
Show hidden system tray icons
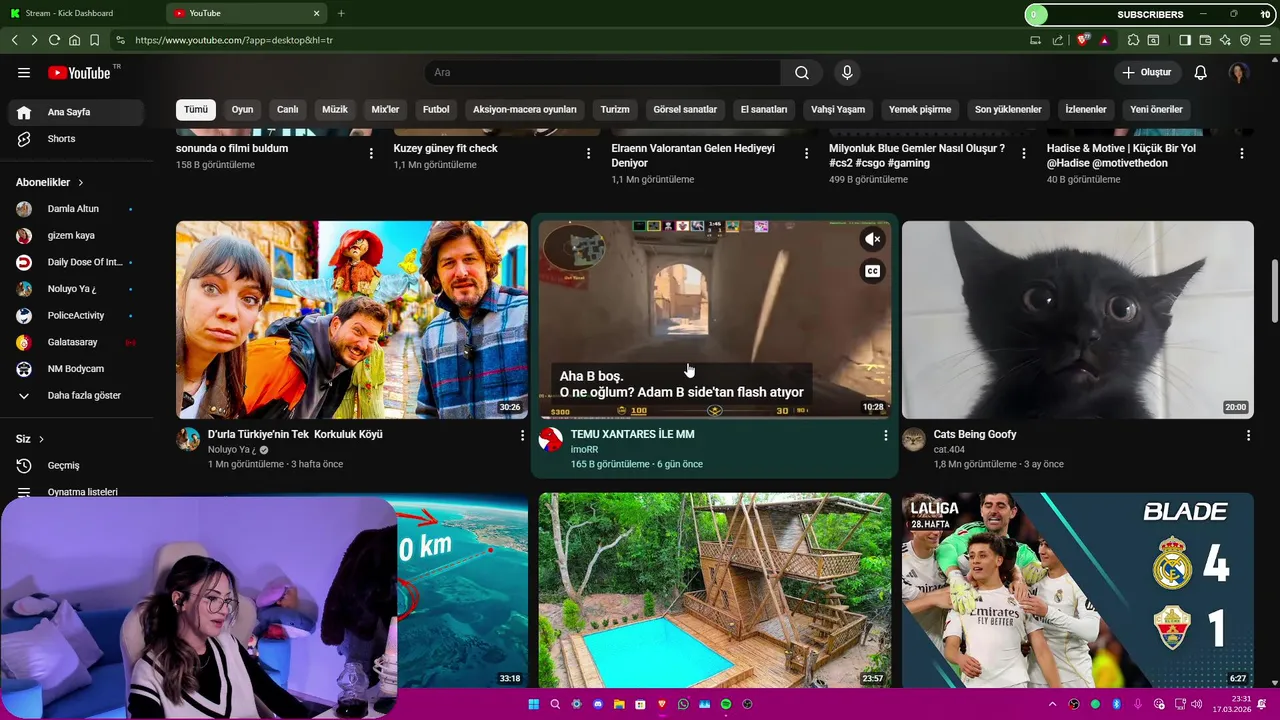[1052, 704]
